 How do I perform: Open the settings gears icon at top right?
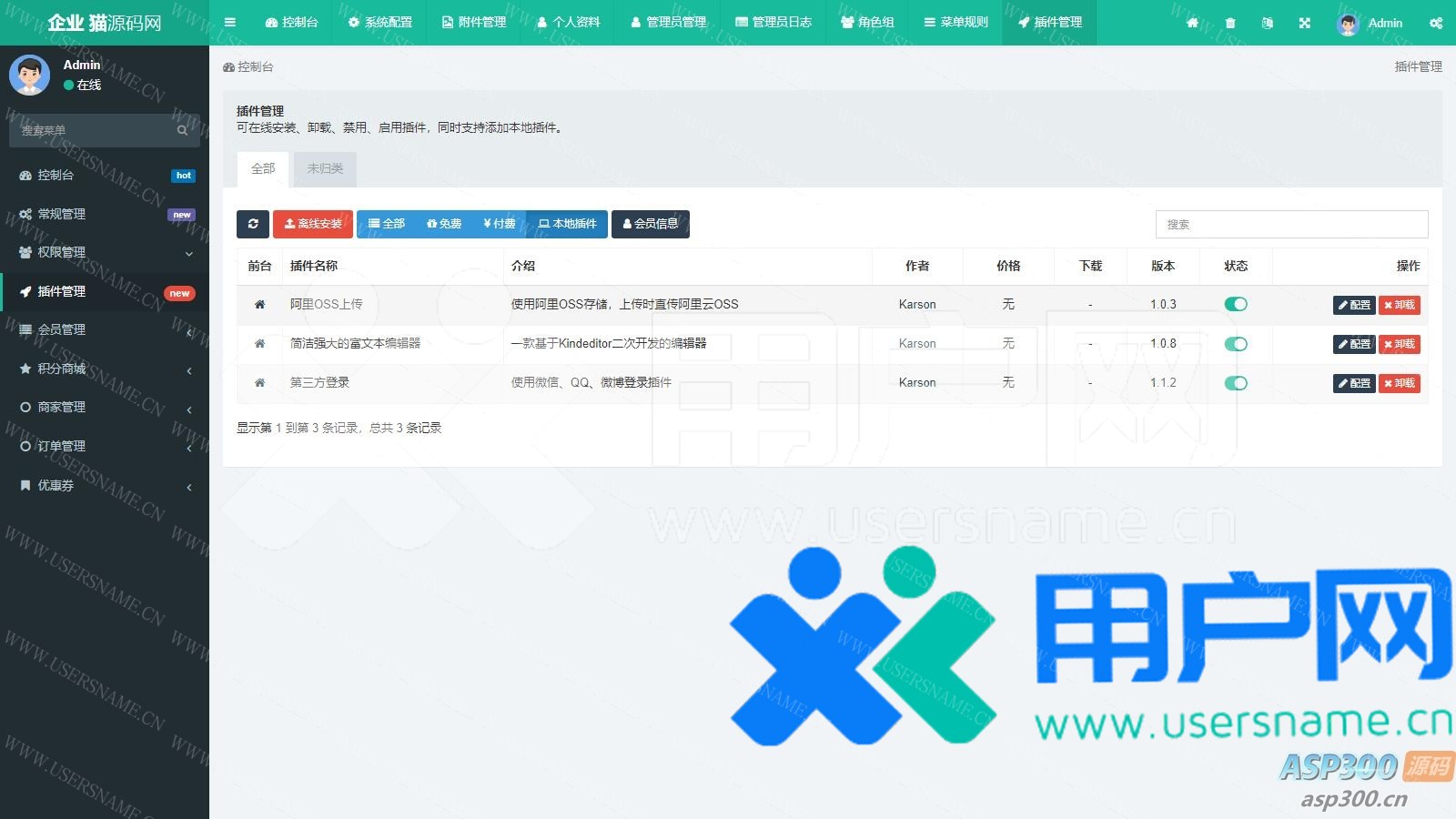(x=1436, y=23)
